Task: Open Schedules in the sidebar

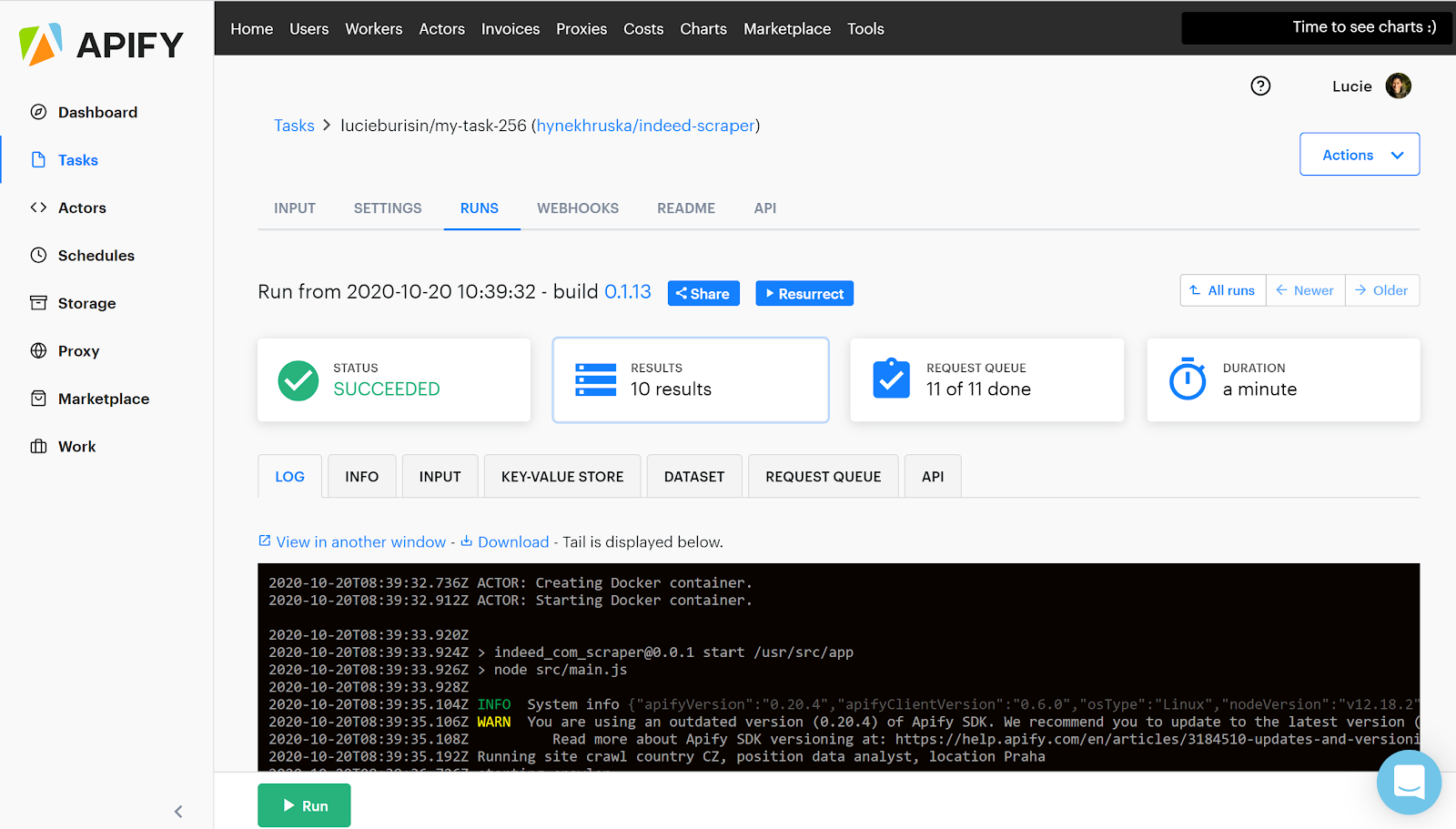Action: point(96,256)
